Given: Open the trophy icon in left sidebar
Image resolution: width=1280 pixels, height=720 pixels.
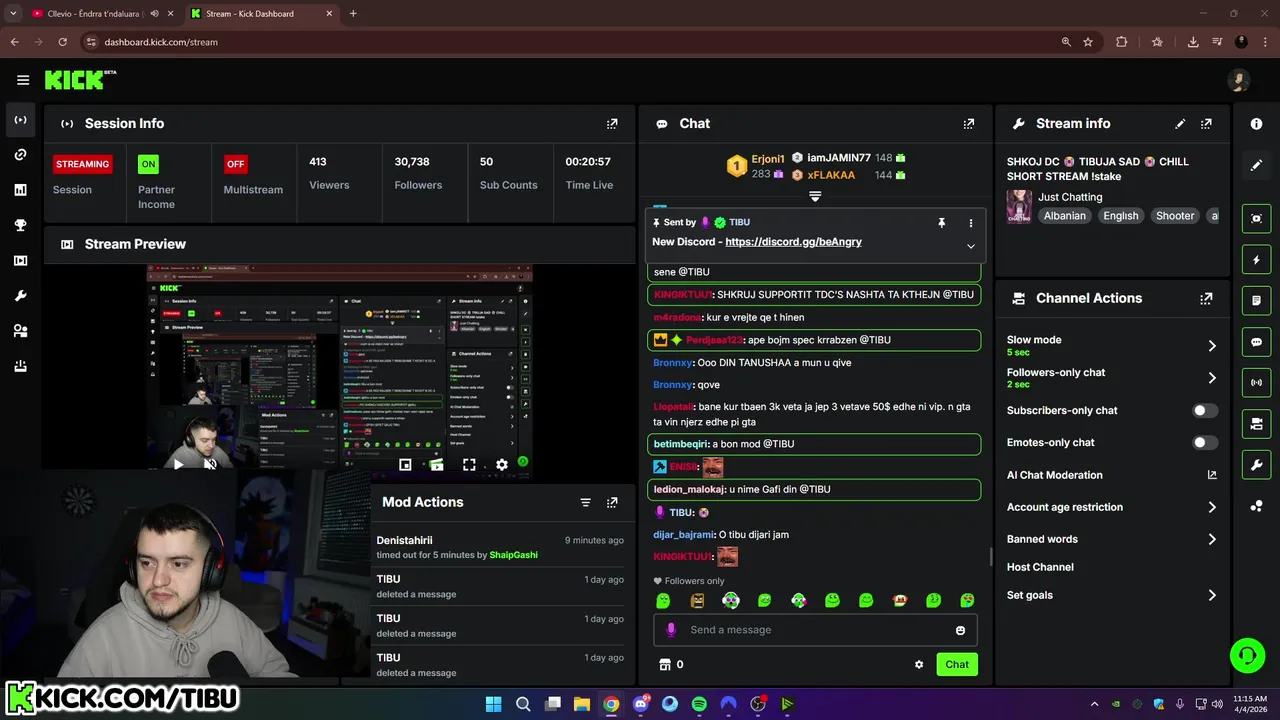Looking at the screenshot, I should (x=20, y=226).
